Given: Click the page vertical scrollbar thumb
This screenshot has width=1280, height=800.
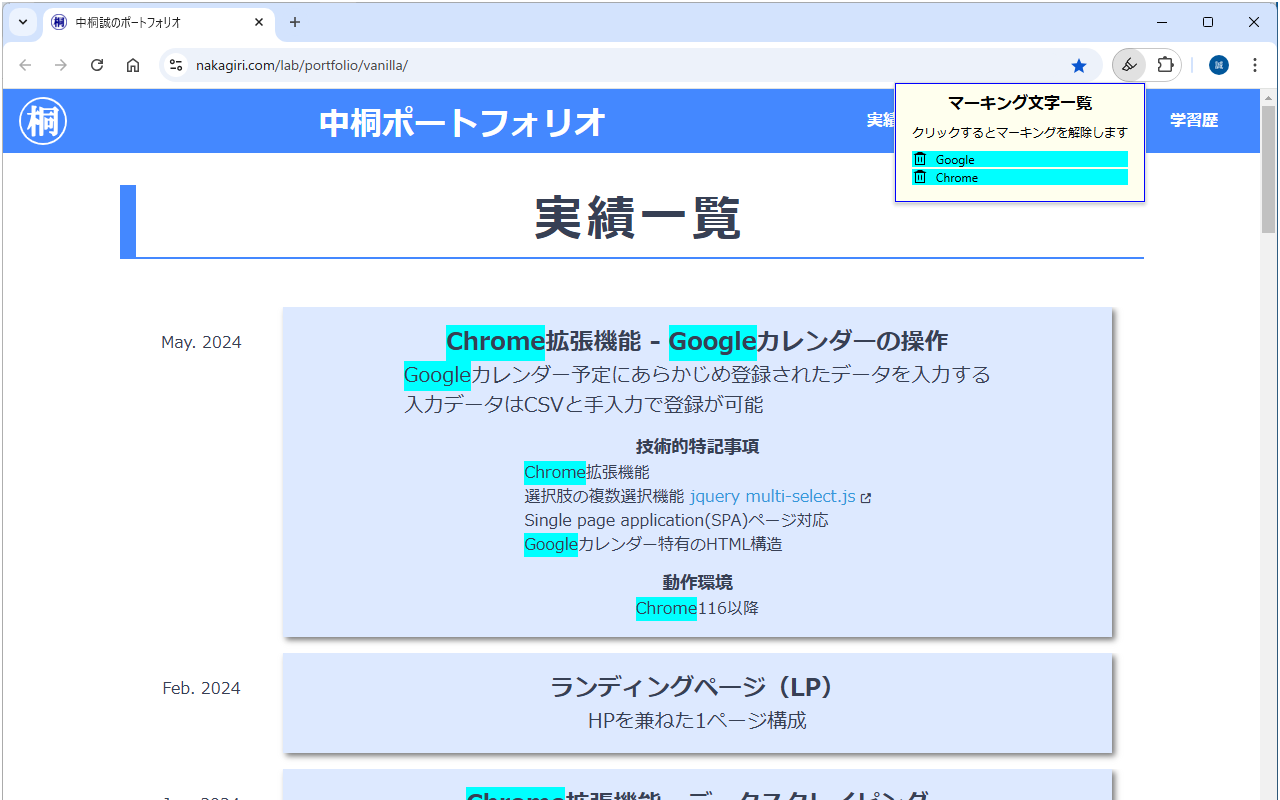Looking at the screenshot, I should 1269,169.
